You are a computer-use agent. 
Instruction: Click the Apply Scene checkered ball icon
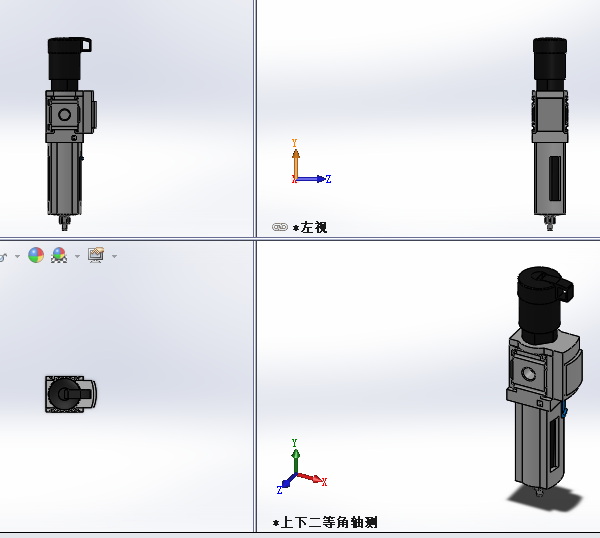(59, 255)
